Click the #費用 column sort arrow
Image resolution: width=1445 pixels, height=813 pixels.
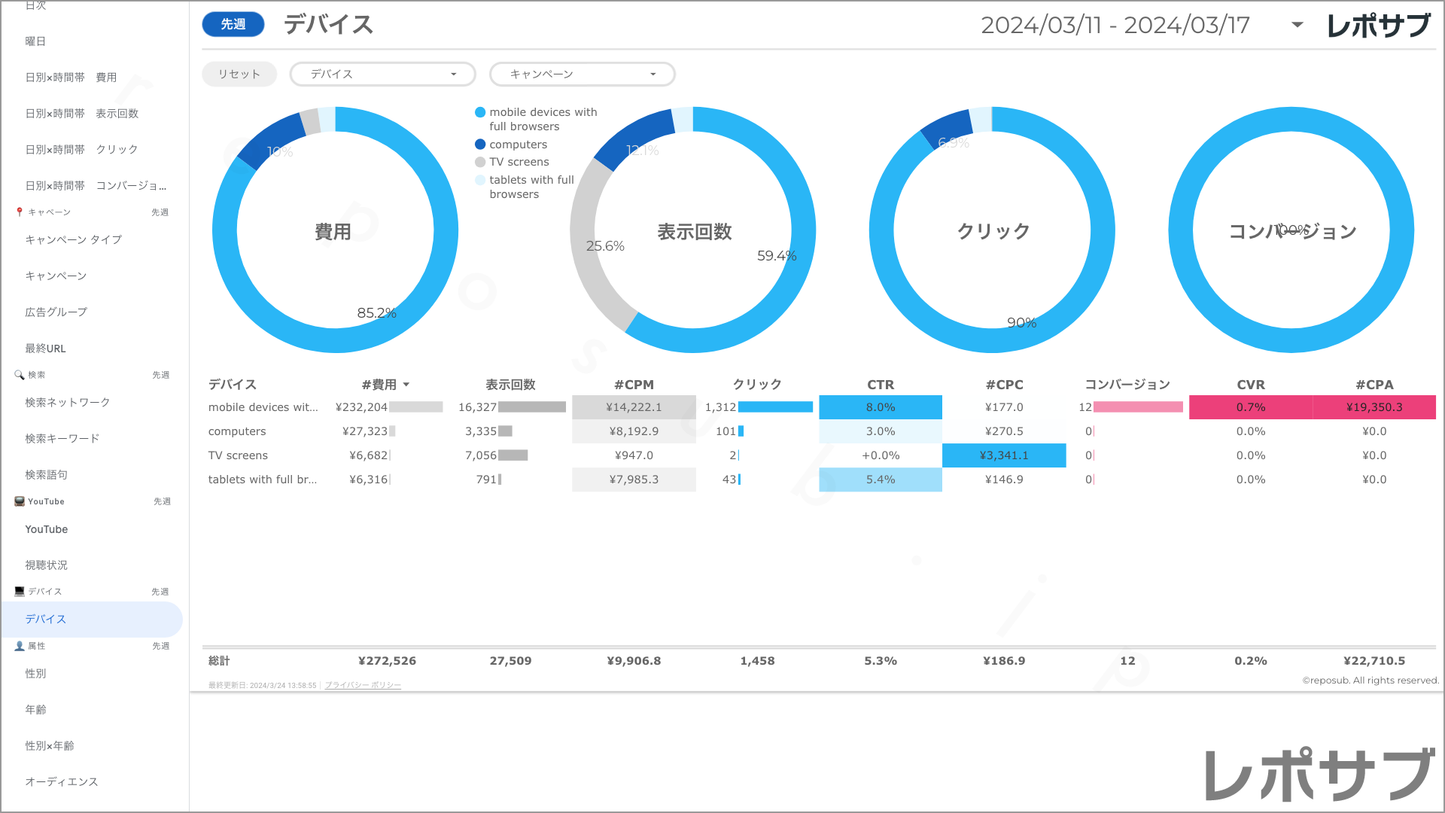(406, 385)
